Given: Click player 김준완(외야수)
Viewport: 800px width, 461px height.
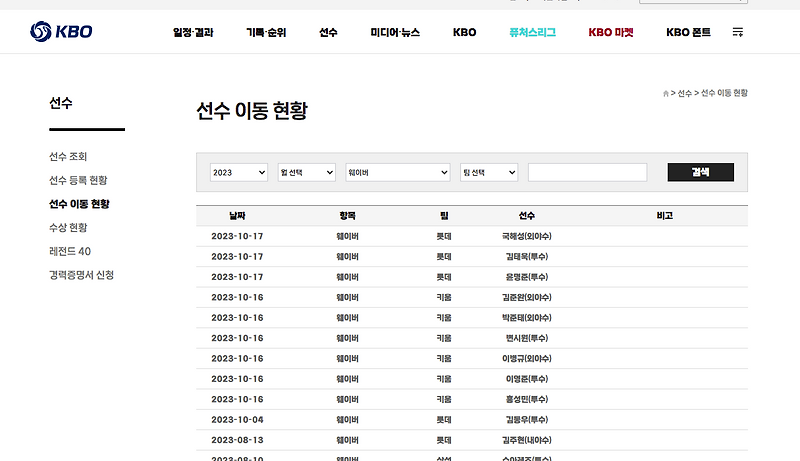Looking at the screenshot, I should [527, 297].
